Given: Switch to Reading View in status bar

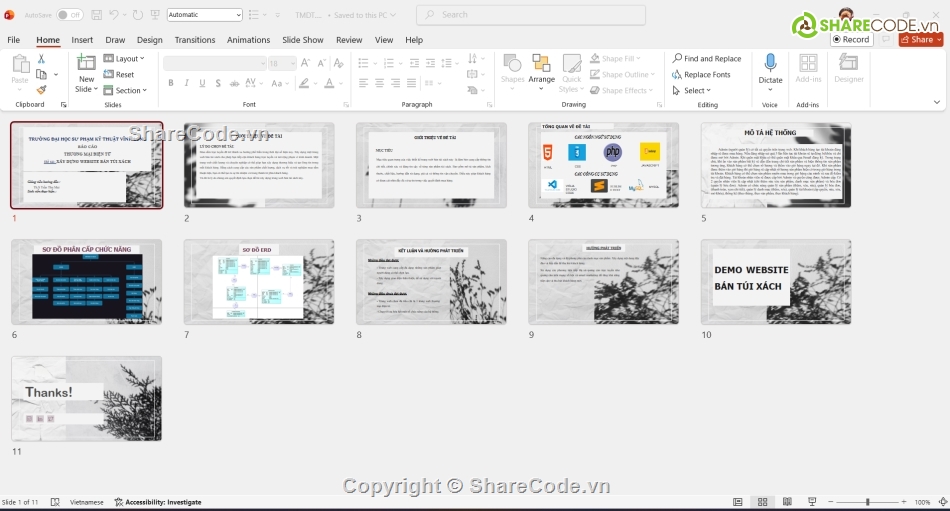Looking at the screenshot, I should click(x=787, y=502).
